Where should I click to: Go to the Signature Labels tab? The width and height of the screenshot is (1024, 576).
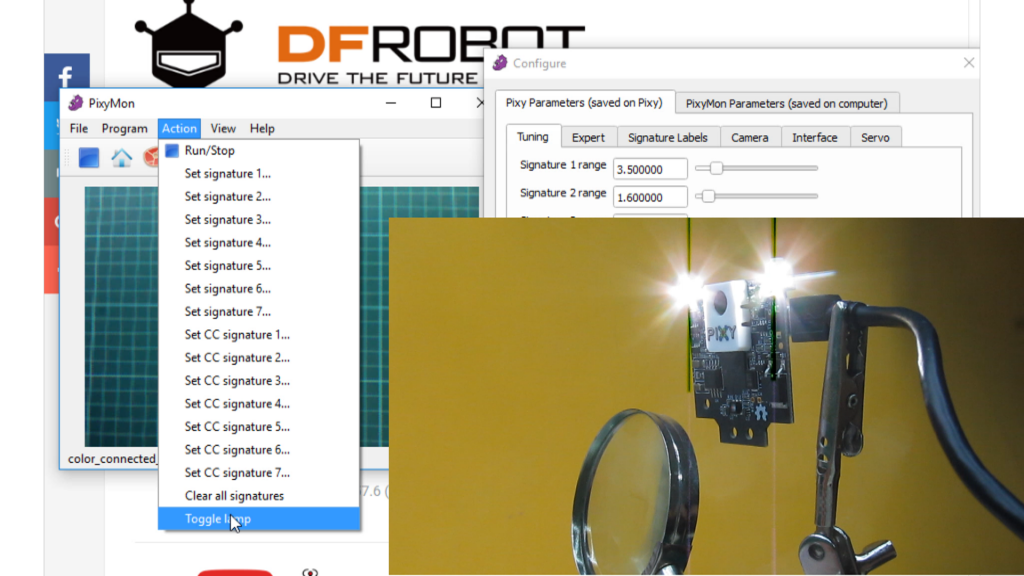[667, 137]
